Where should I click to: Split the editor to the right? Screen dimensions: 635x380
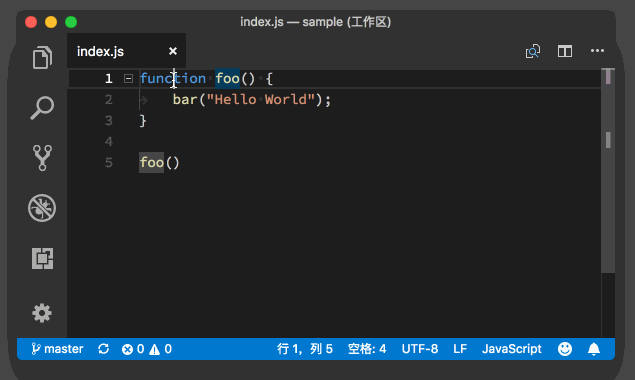click(x=565, y=51)
